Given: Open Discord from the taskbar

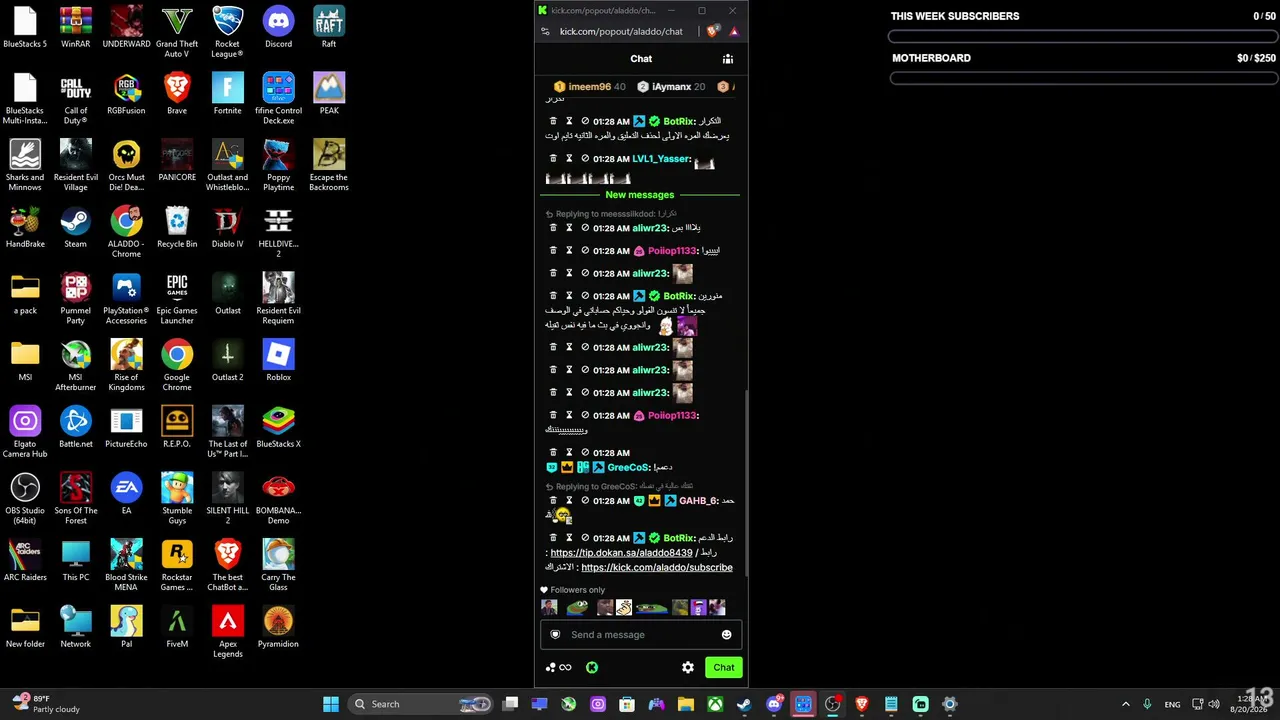Looking at the screenshot, I should point(774,704).
